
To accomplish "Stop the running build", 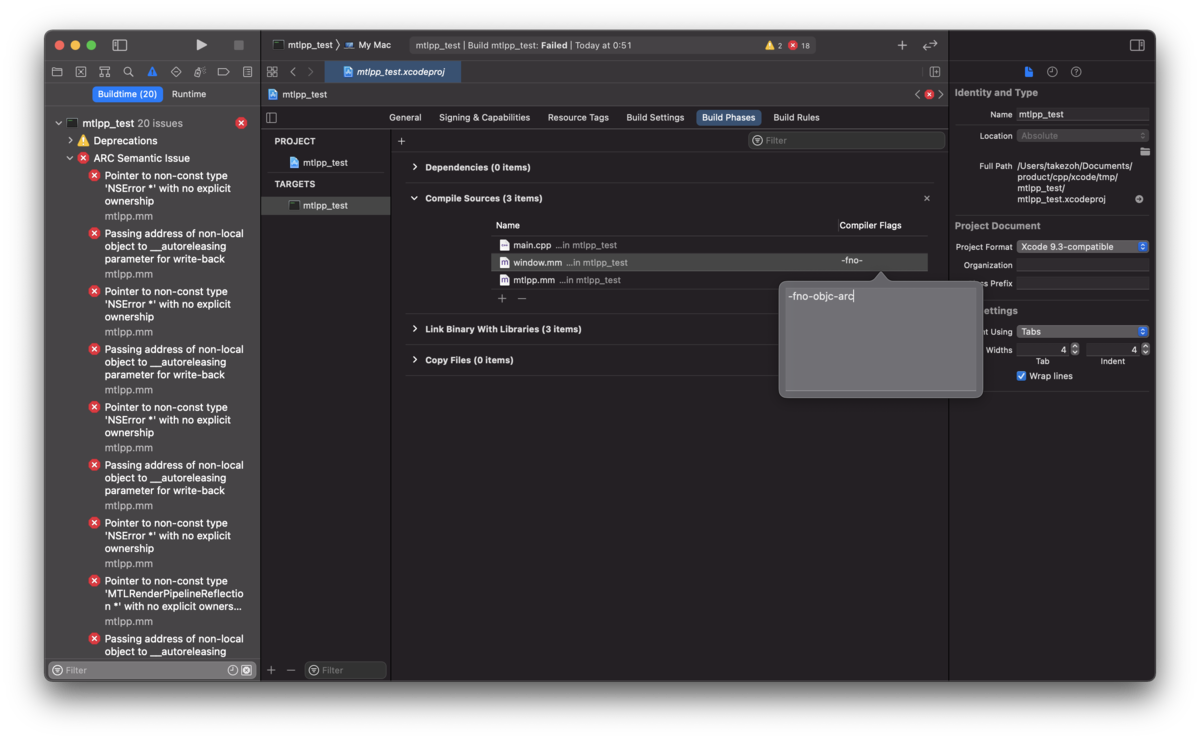I will point(238,45).
